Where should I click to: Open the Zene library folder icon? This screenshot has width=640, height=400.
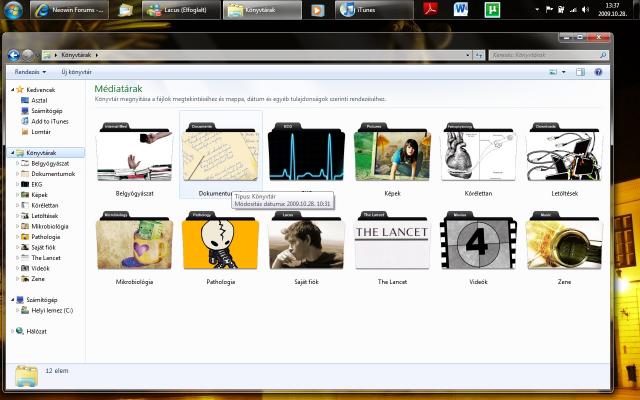pyautogui.click(x=564, y=240)
